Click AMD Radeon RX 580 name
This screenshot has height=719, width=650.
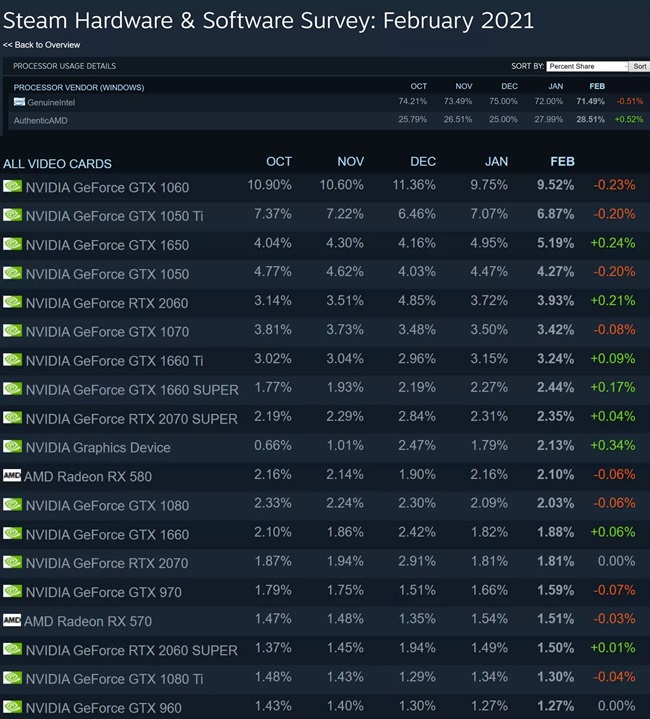pyautogui.click(x=88, y=477)
